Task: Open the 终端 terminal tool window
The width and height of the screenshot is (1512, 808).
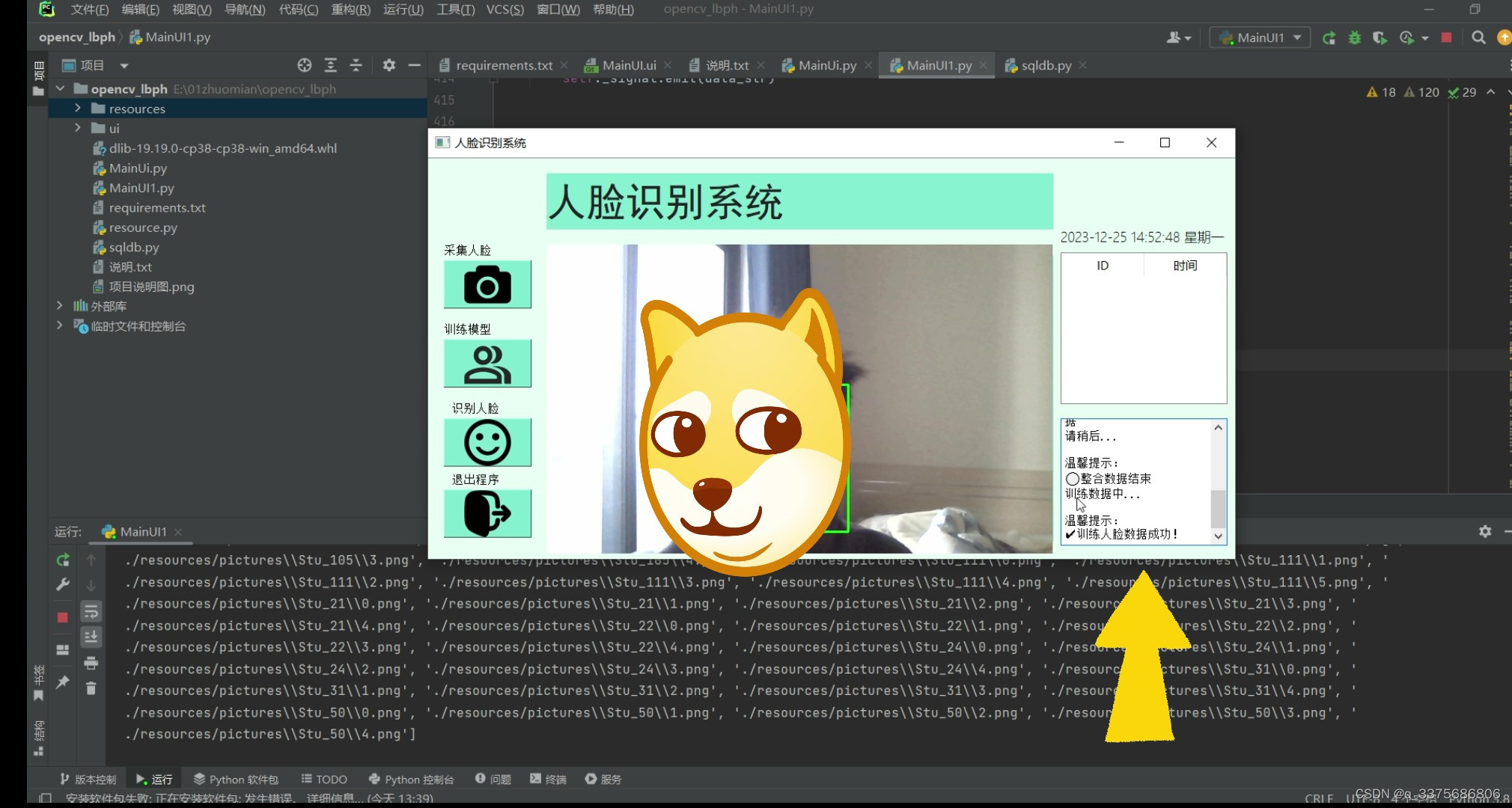Action: pos(548,779)
